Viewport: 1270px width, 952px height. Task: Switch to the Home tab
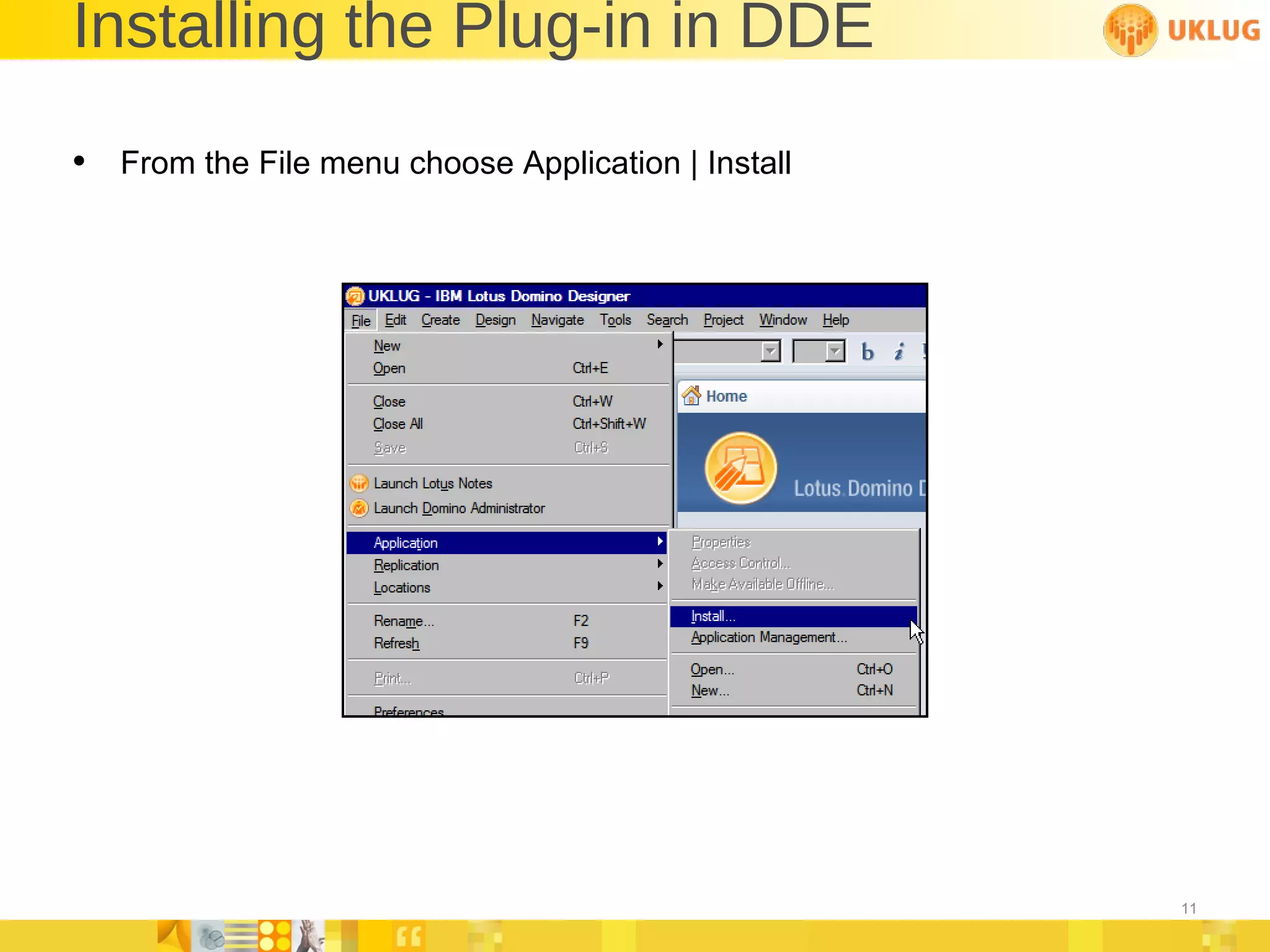tap(802, 396)
